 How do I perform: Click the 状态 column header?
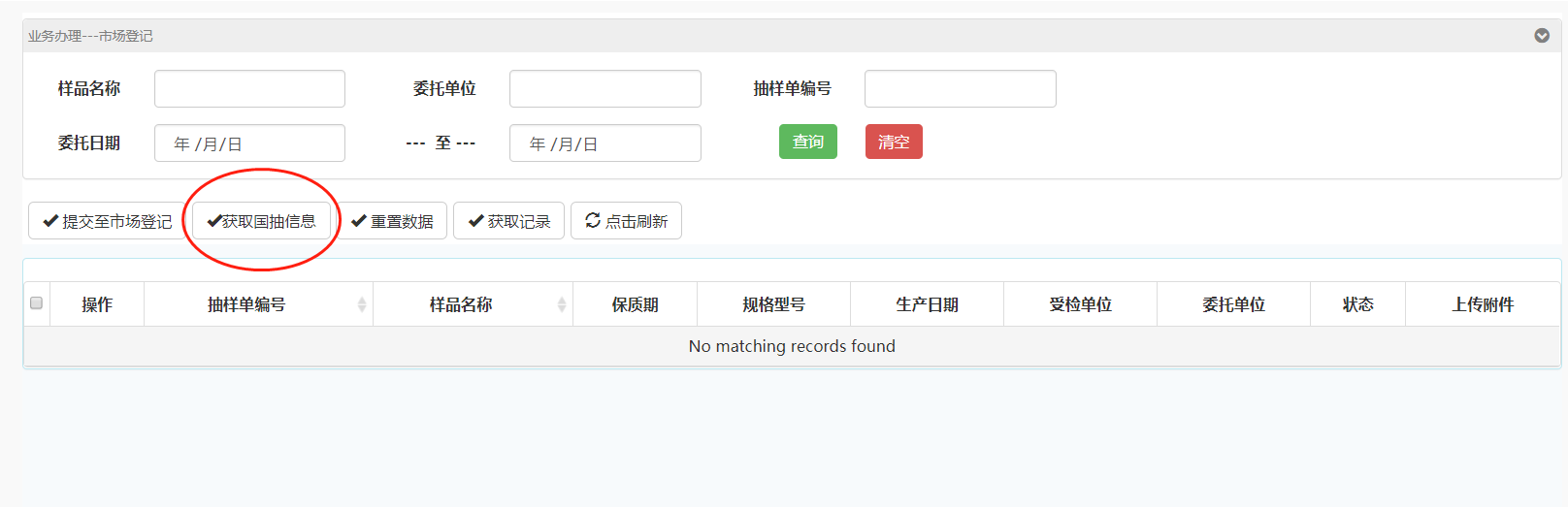click(1357, 304)
